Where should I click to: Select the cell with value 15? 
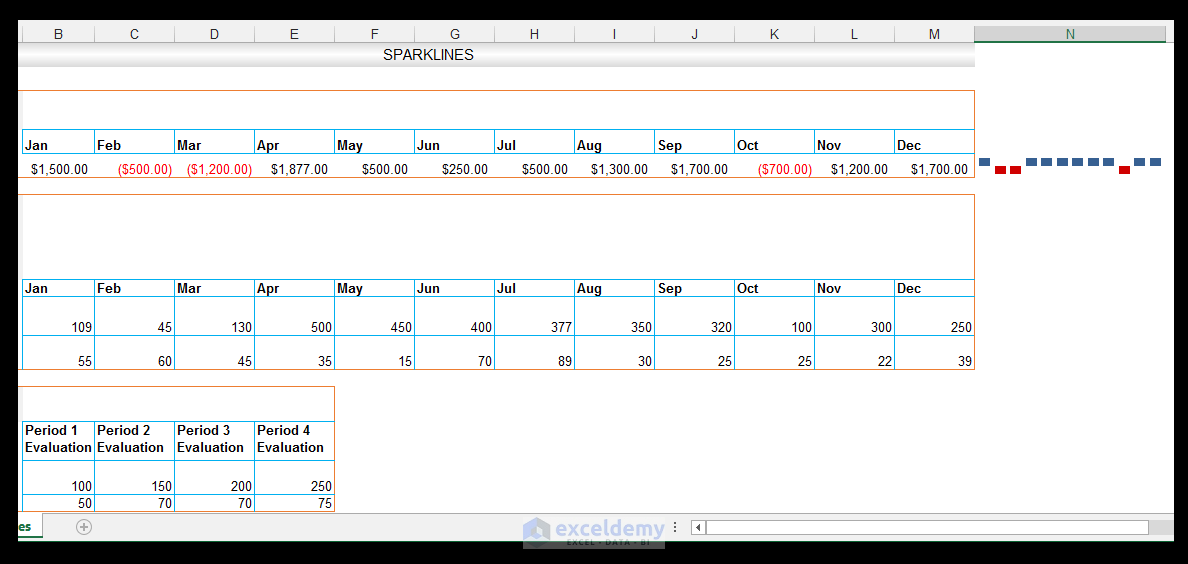point(374,352)
